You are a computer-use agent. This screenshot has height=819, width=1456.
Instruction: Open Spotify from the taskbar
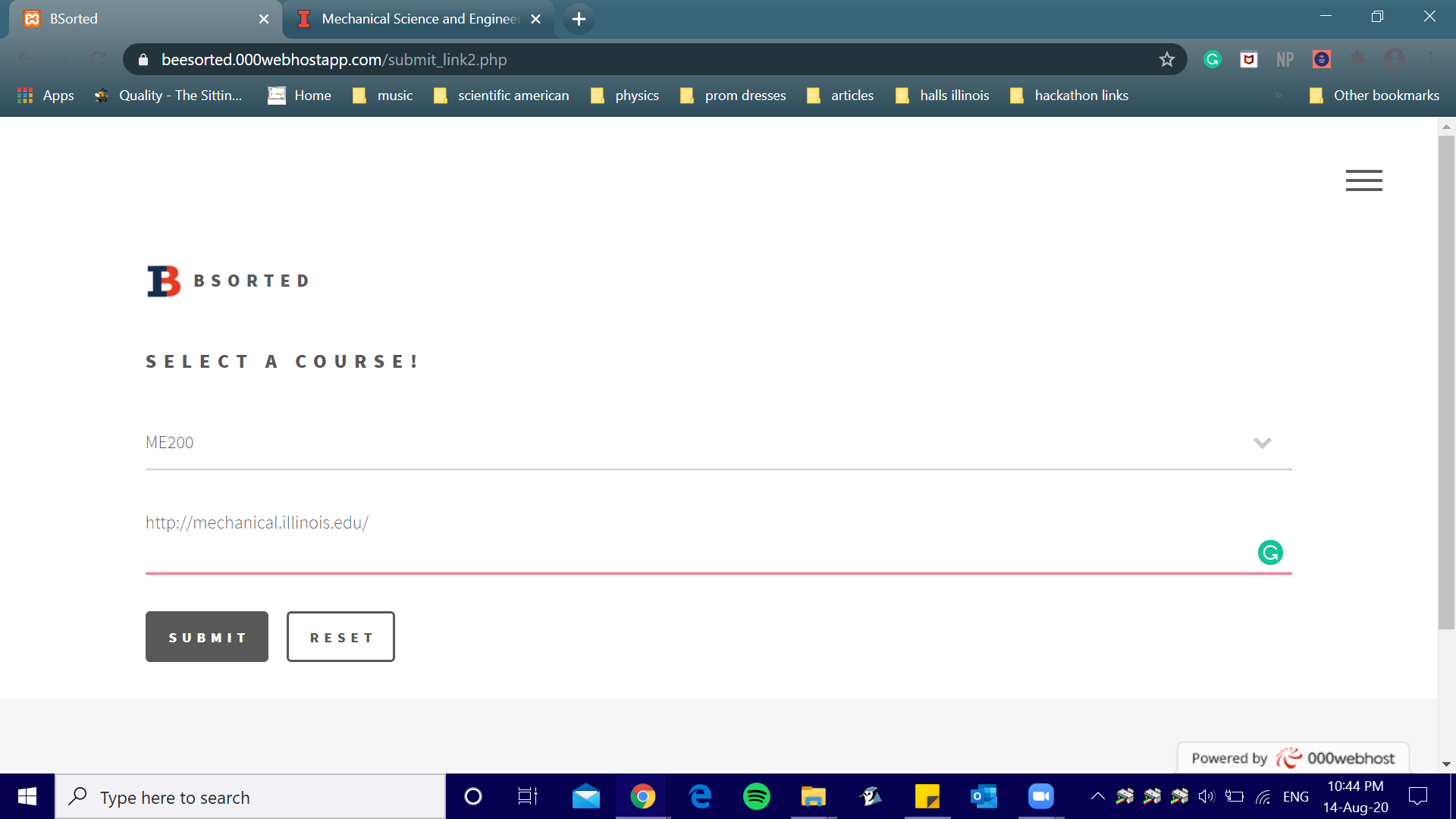756,796
